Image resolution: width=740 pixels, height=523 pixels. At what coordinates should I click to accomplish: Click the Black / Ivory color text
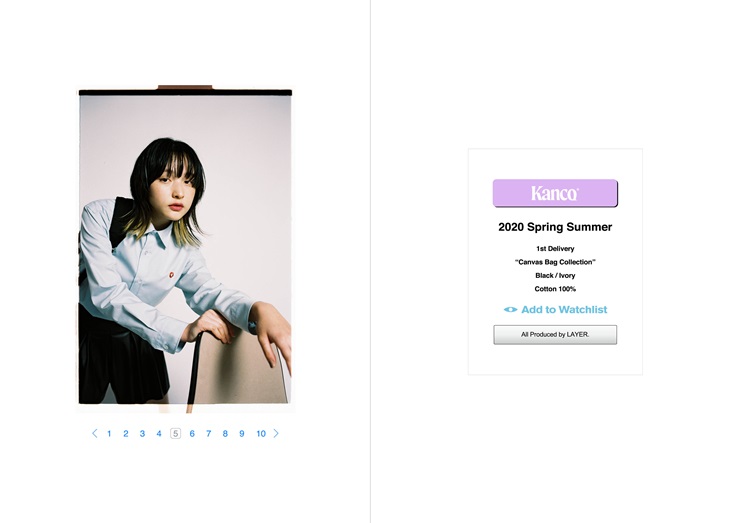coord(555,275)
